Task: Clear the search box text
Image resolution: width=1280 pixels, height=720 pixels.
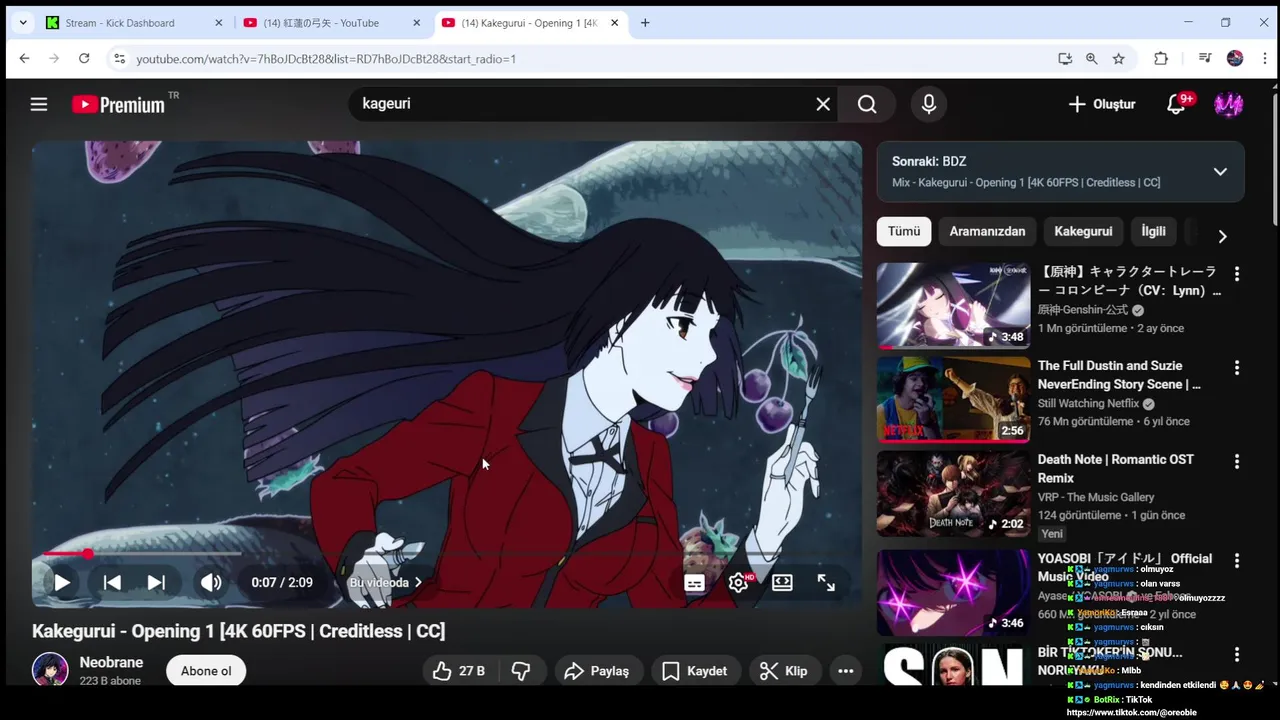Action: click(x=823, y=104)
